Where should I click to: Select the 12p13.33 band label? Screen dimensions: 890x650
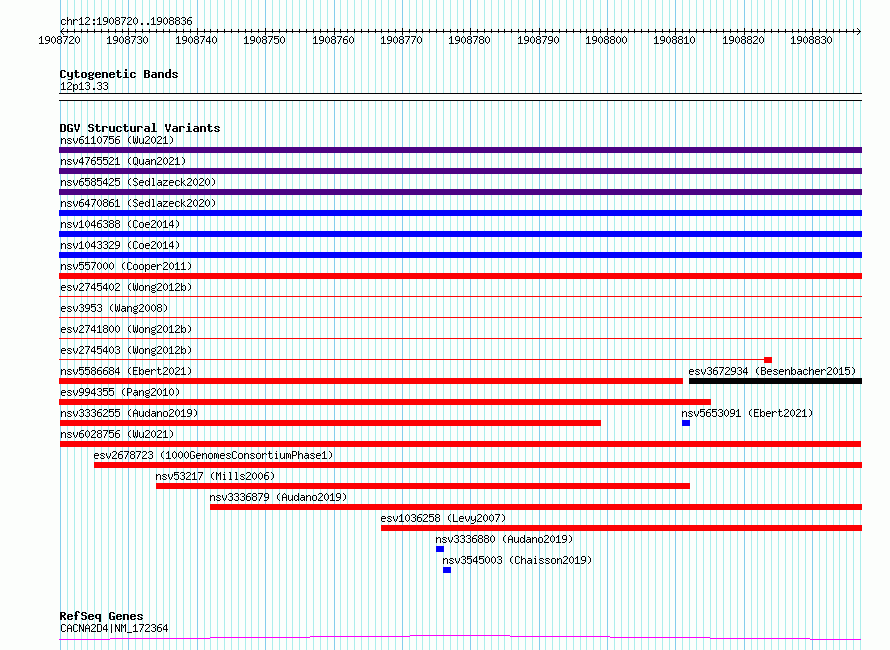coord(84,86)
